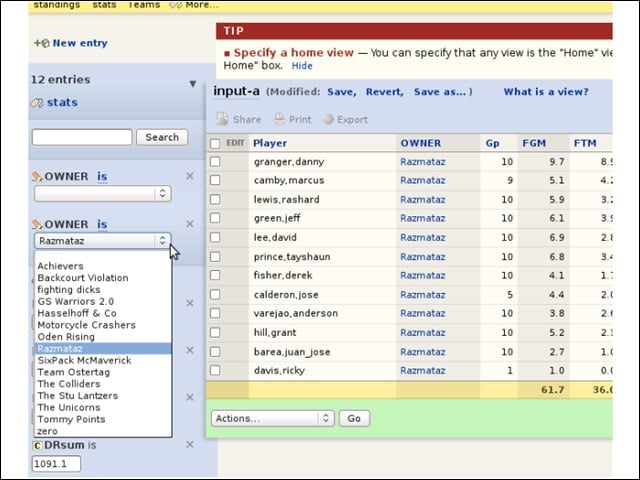Image resolution: width=640 pixels, height=480 pixels.
Task: Open the Actions dropdown
Action: 273,418
